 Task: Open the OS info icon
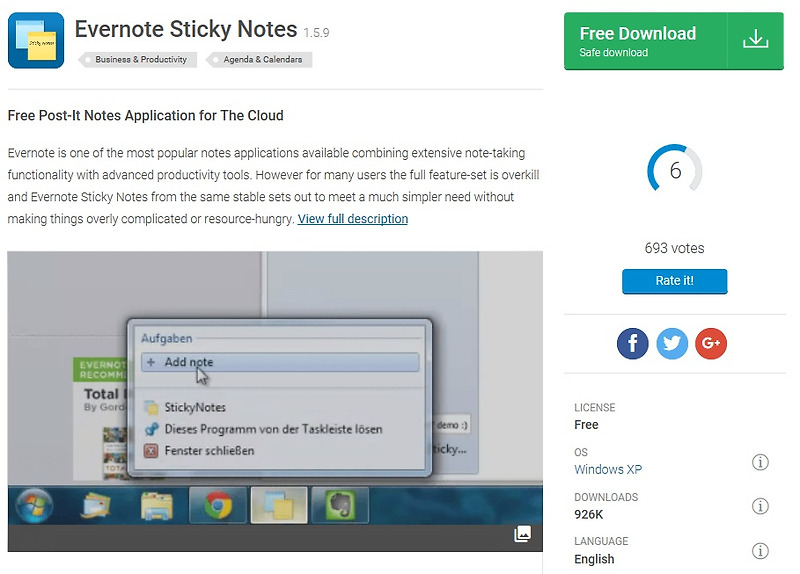tap(760, 462)
